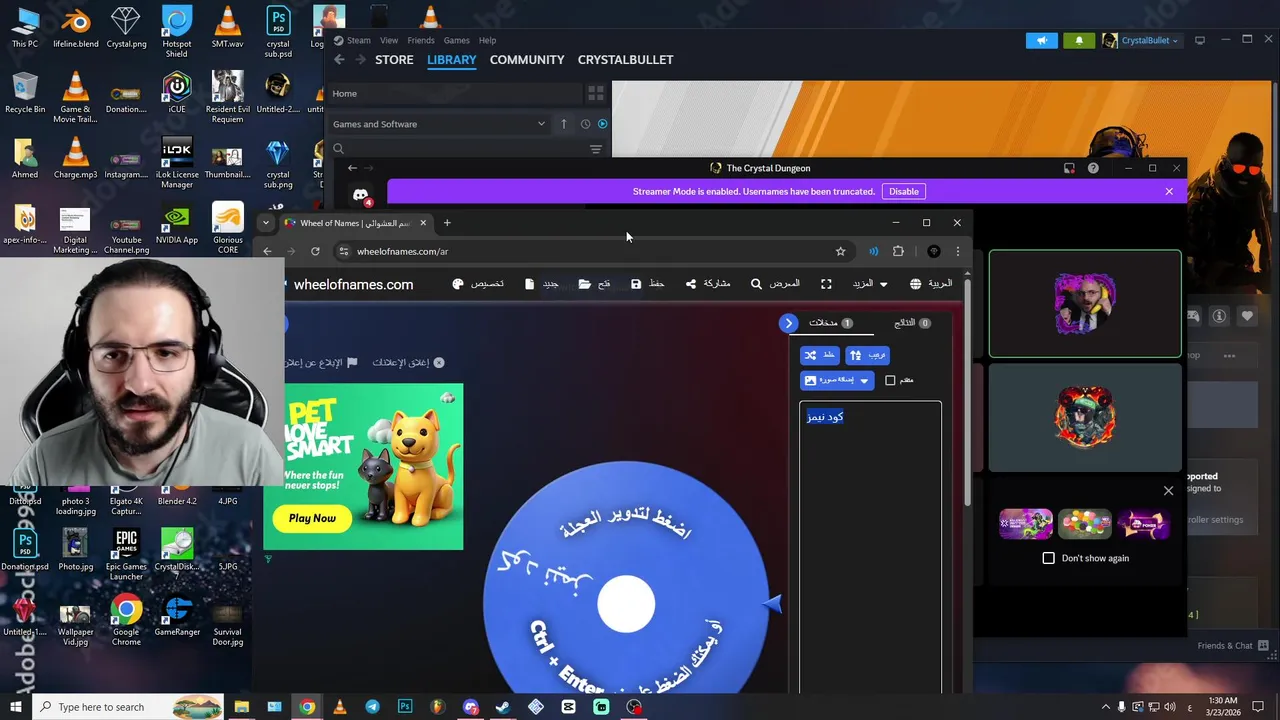This screenshot has height=720, width=1280.
Task: Click the taskbar search box
Action: pos(130,707)
